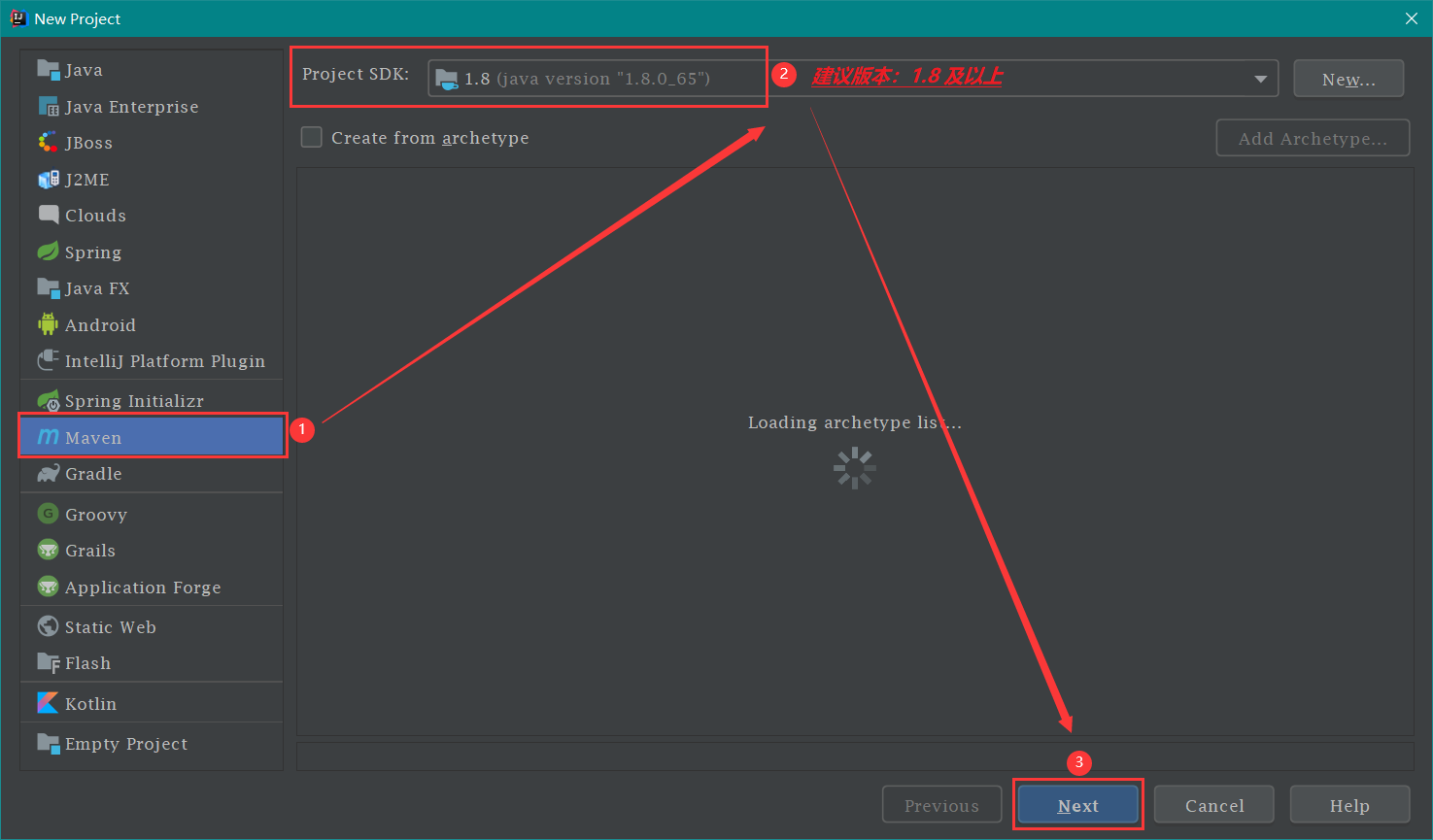Image resolution: width=1433 pixels, height=840 pixels.
Task: Enable Create from archetype checkbox
Action: coord(312,138)
